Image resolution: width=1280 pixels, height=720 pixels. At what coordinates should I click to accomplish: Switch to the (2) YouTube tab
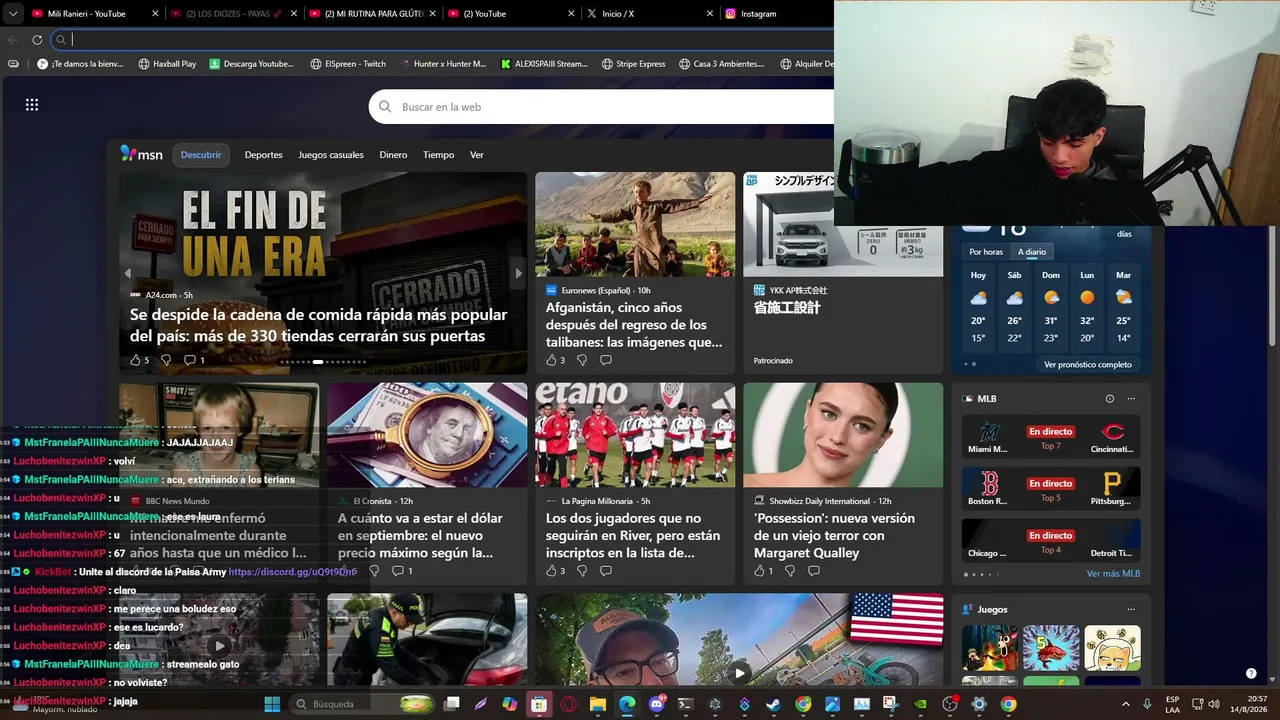[509, 14]
